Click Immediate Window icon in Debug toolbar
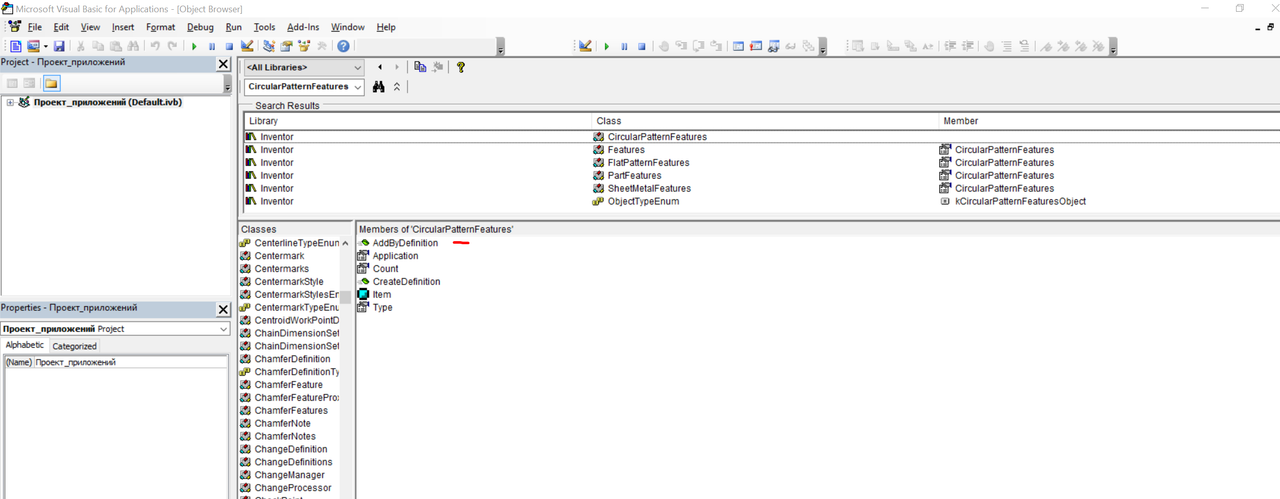Image resolution: width=1280 pixels, height=499 pixels. (756, 46)
